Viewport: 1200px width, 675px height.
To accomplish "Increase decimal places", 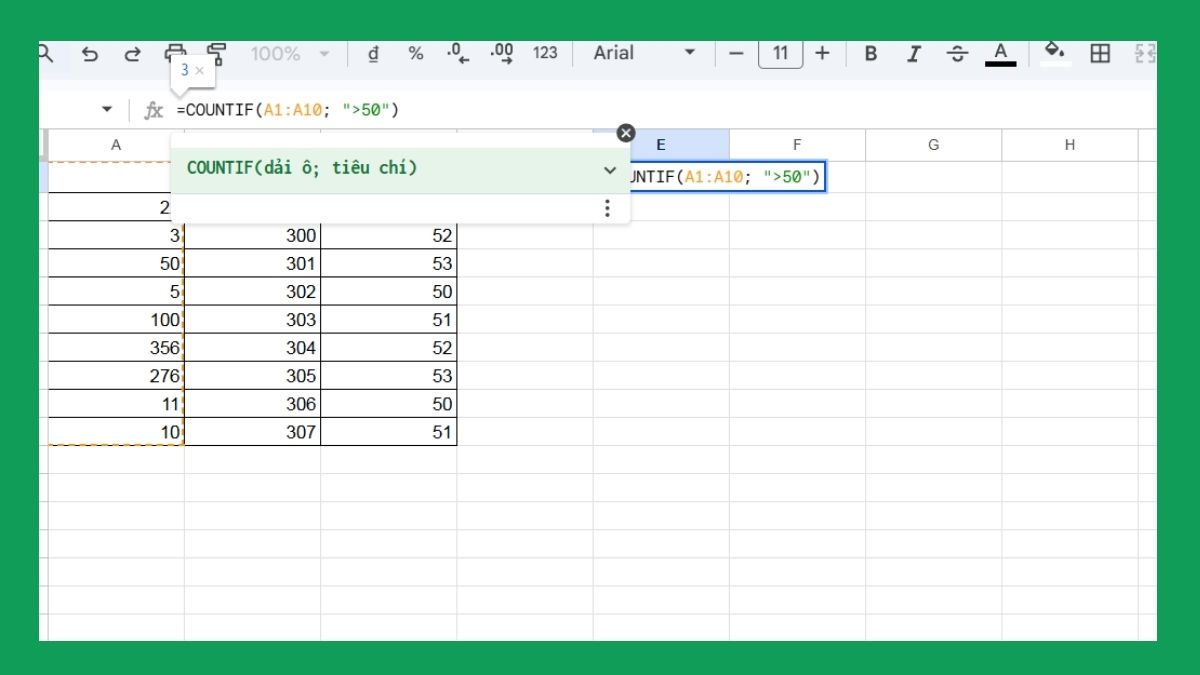I will [502, 54].
